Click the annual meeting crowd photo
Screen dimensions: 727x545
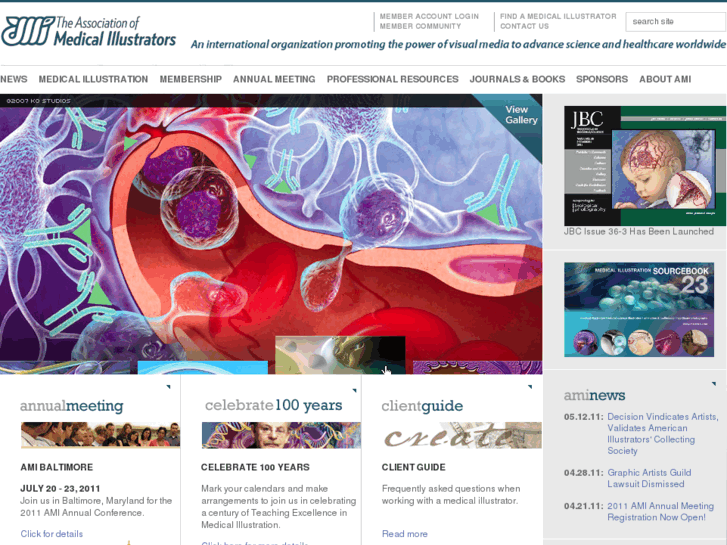pyautogui.click(x=100, y=435)
